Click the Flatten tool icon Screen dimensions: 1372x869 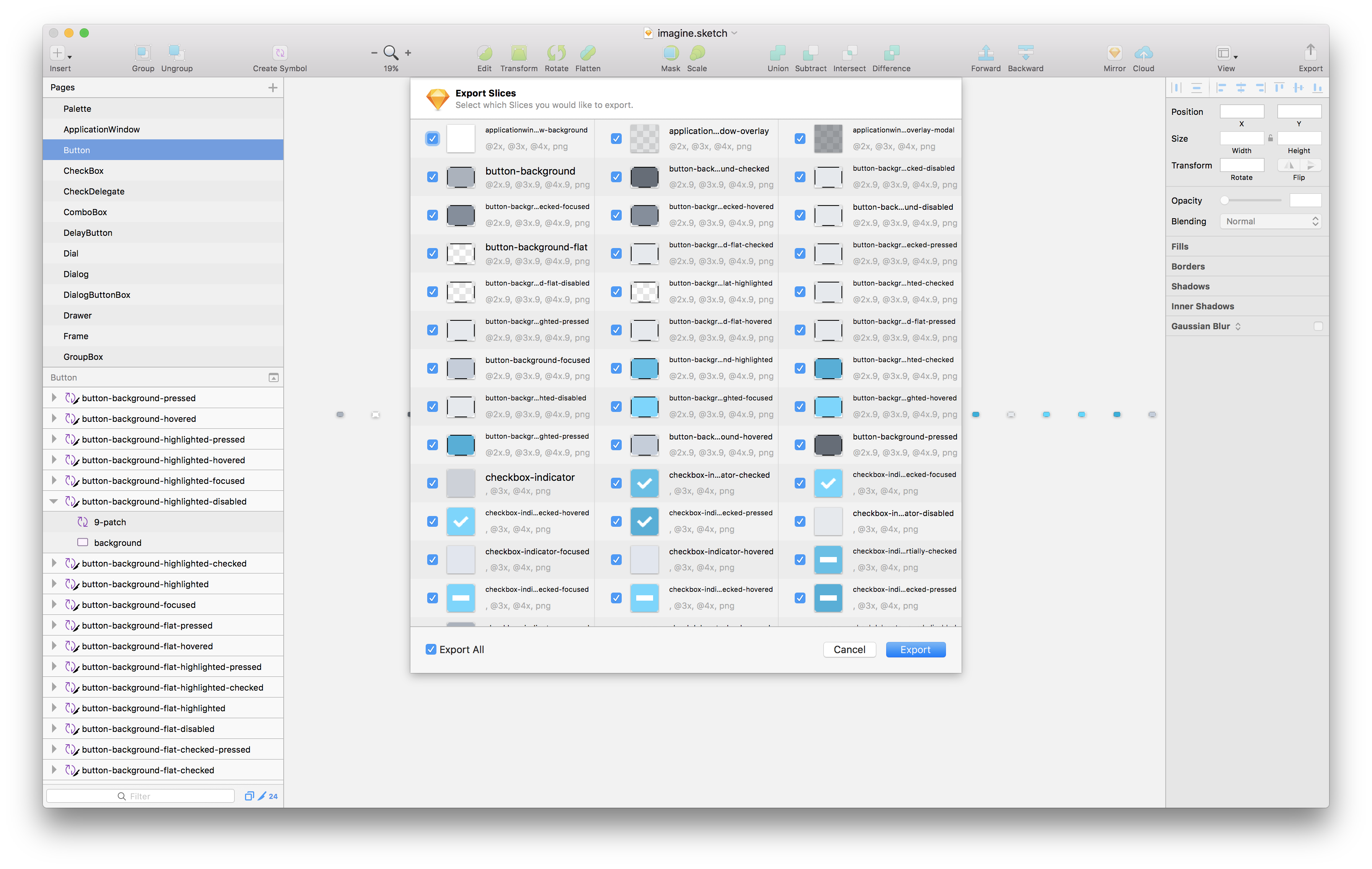click(588, 53)
